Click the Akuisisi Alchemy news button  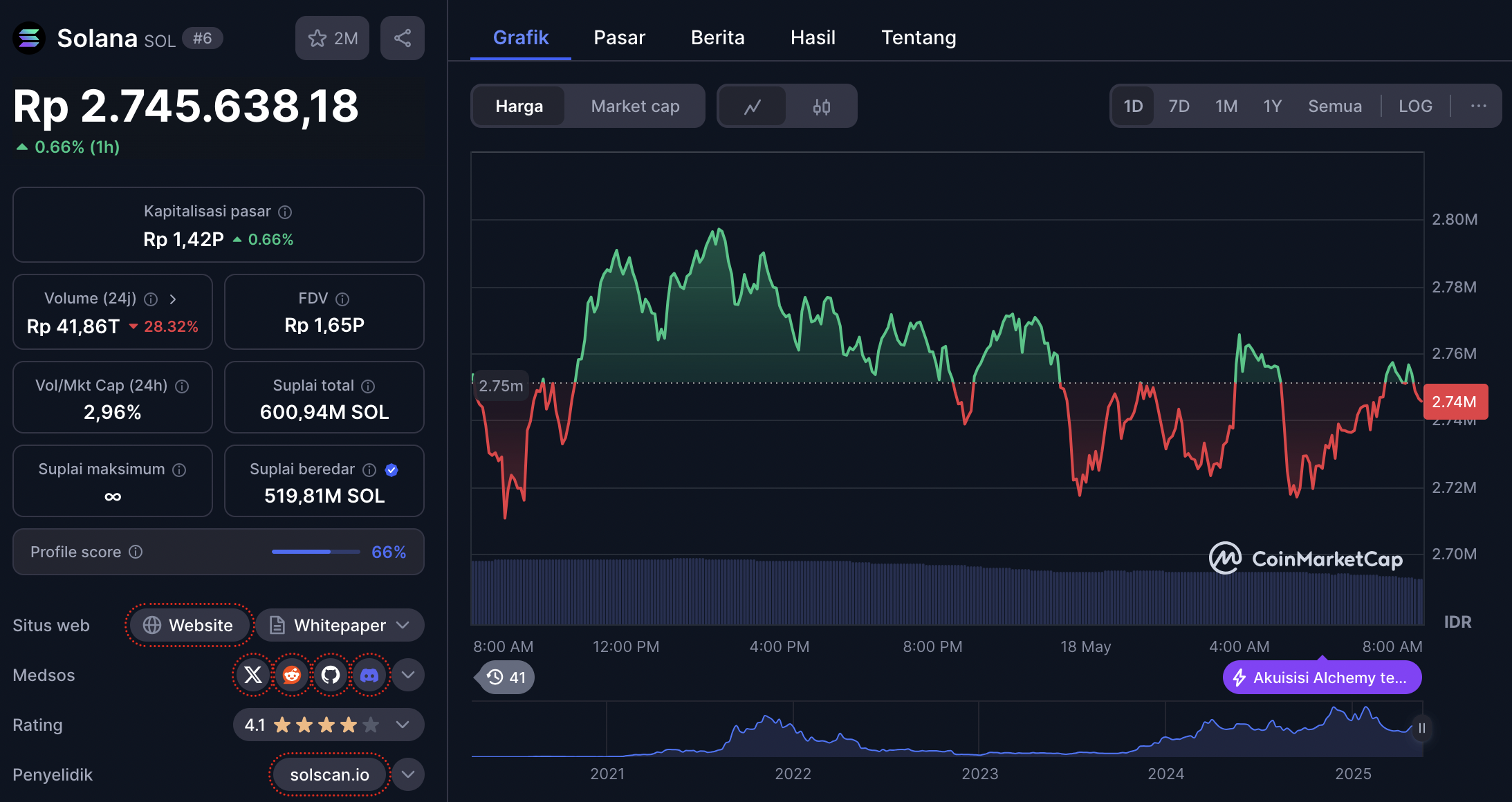pyautogui.click(x=1322, y=678)
